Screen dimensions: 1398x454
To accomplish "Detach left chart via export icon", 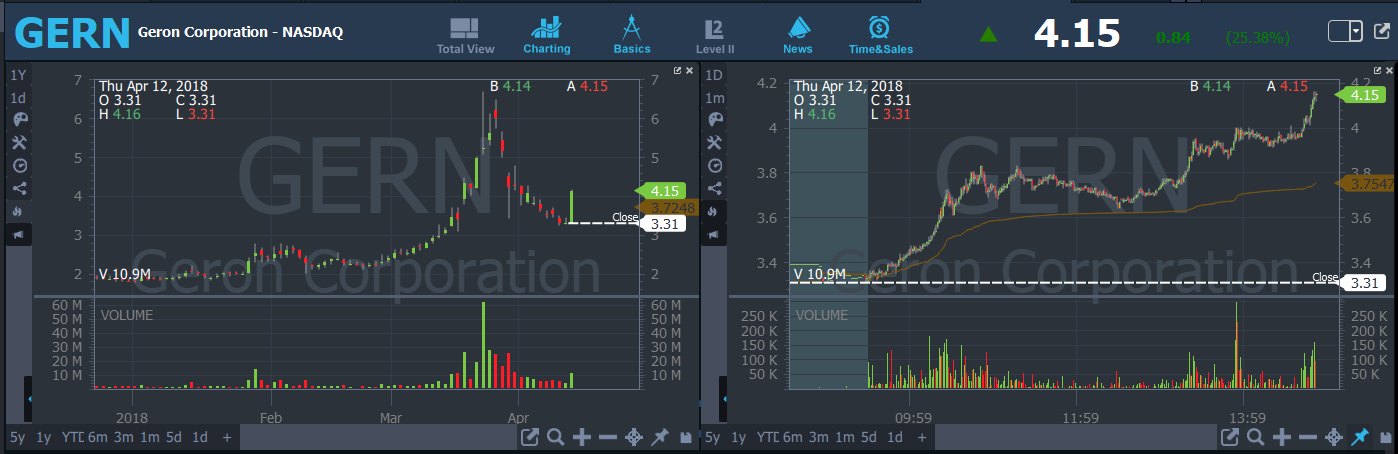I will tap(530, 437).
